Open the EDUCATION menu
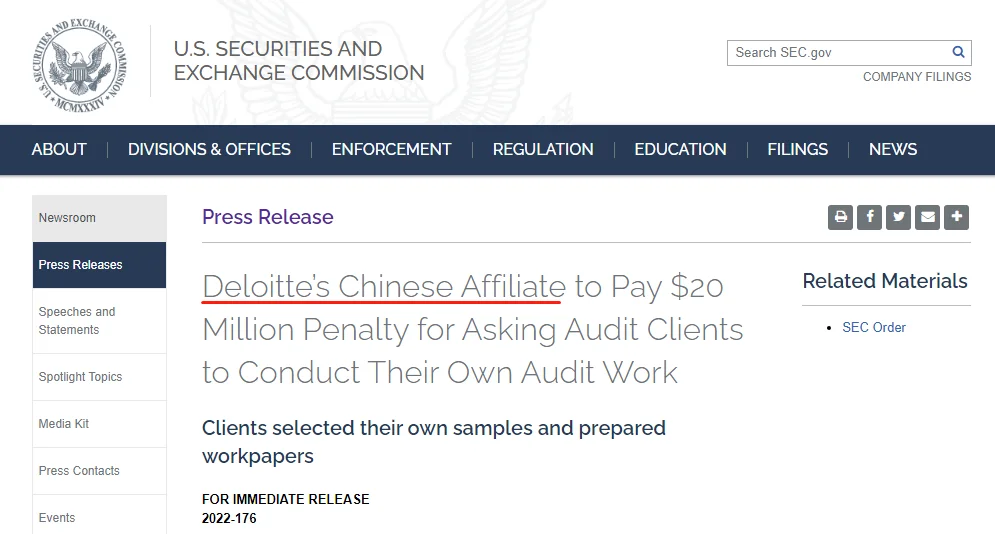This screenshot has height=534, width=995. pos(680,150)
